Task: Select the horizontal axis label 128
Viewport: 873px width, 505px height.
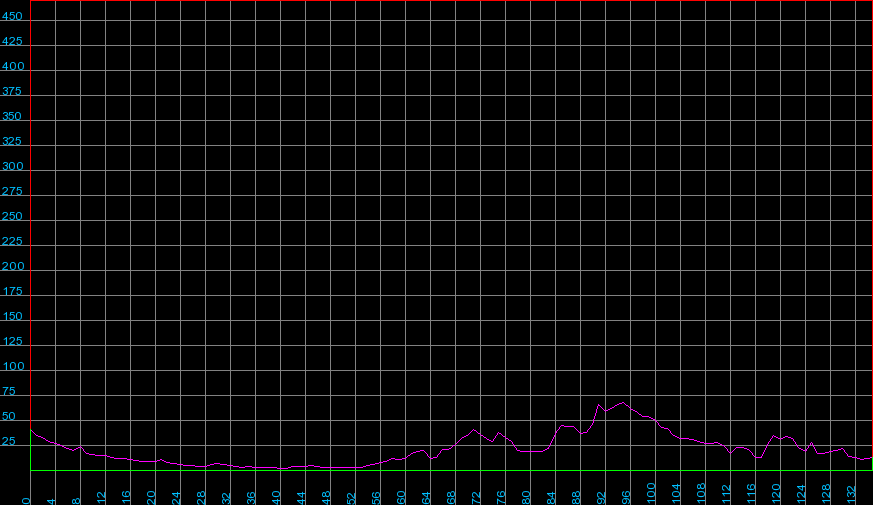Action: [827, 494]
